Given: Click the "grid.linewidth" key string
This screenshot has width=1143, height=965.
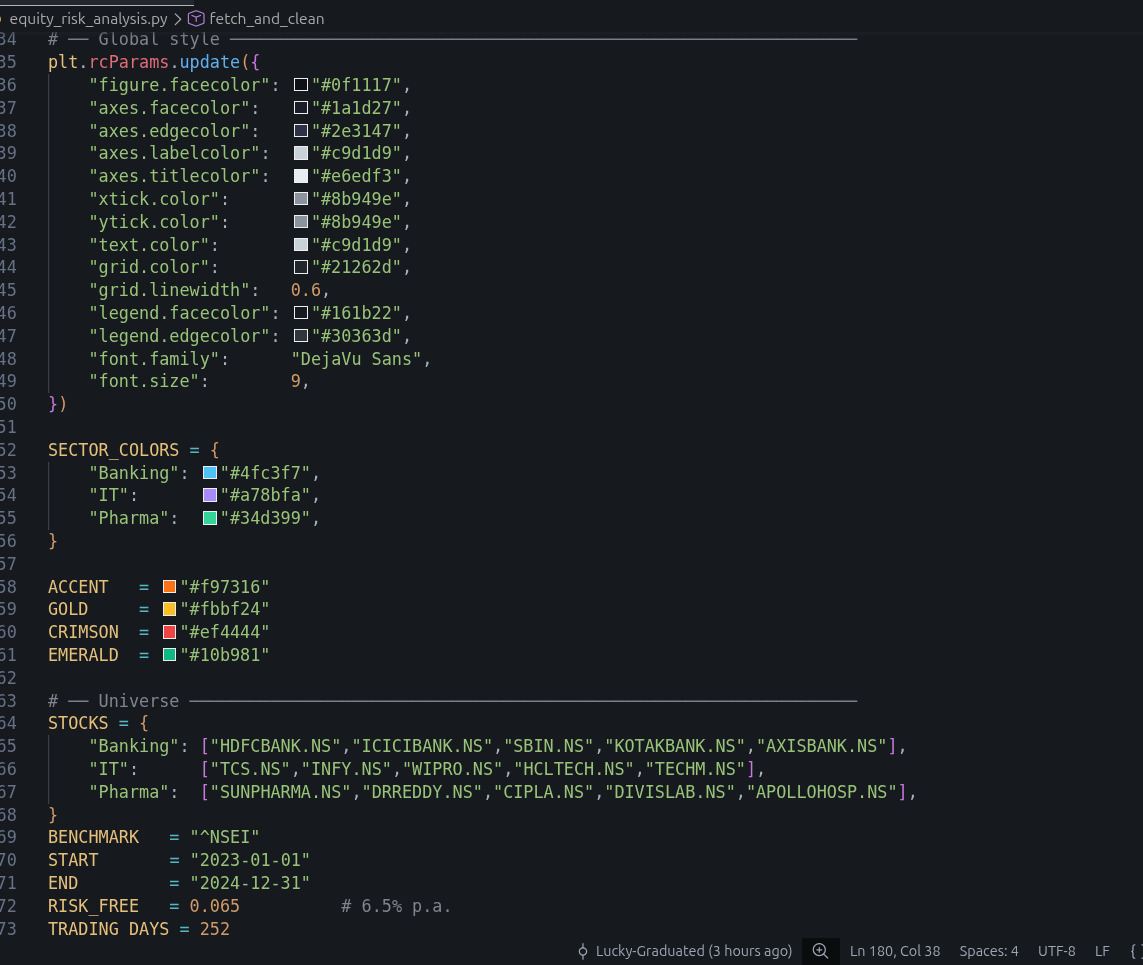Looking at the screenshot, I should click(169, 290).
